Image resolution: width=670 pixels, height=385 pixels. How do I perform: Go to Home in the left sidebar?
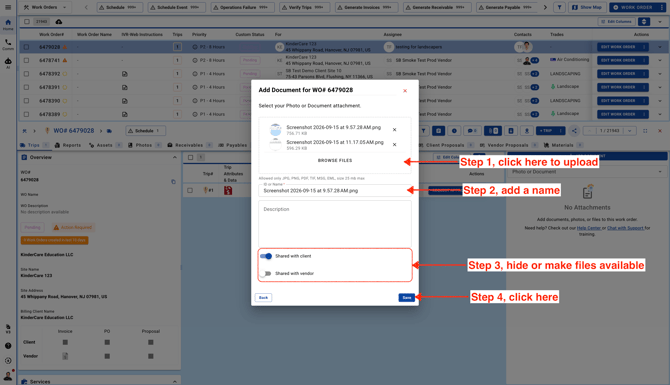[x=8, y=24]
